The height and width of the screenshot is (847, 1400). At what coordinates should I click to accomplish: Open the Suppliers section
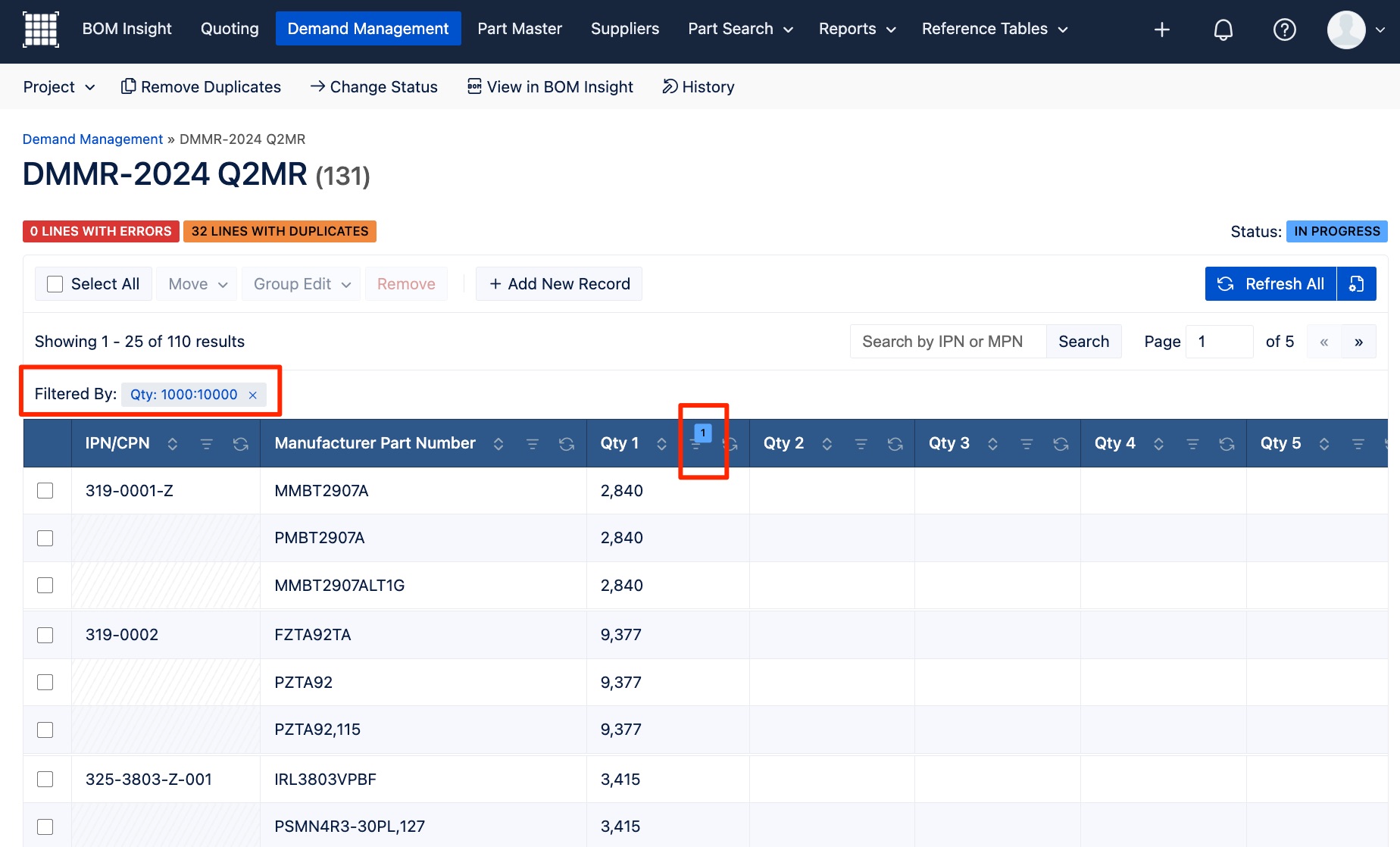625,29
